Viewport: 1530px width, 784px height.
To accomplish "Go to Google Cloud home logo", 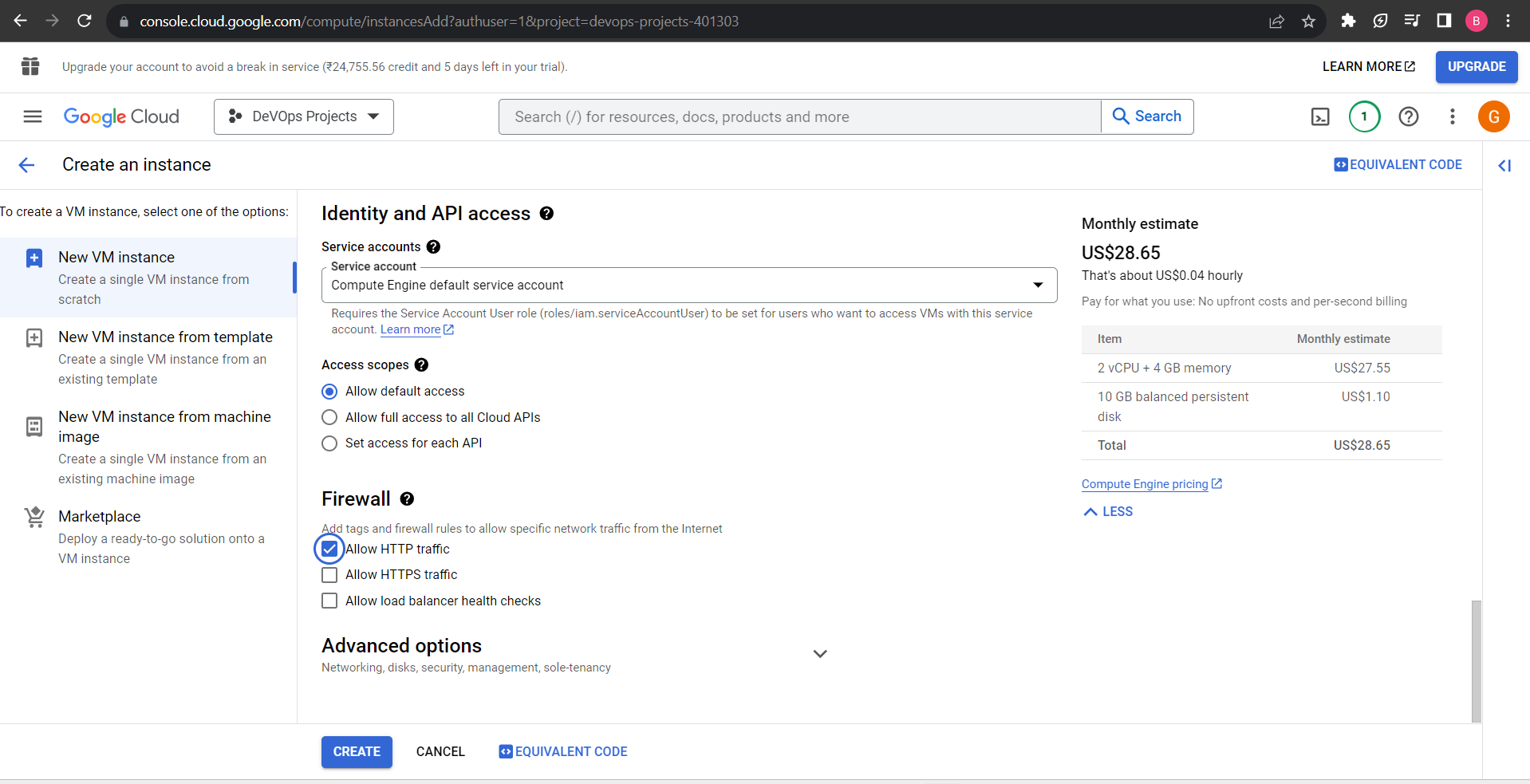I will [x=121, y=116].
